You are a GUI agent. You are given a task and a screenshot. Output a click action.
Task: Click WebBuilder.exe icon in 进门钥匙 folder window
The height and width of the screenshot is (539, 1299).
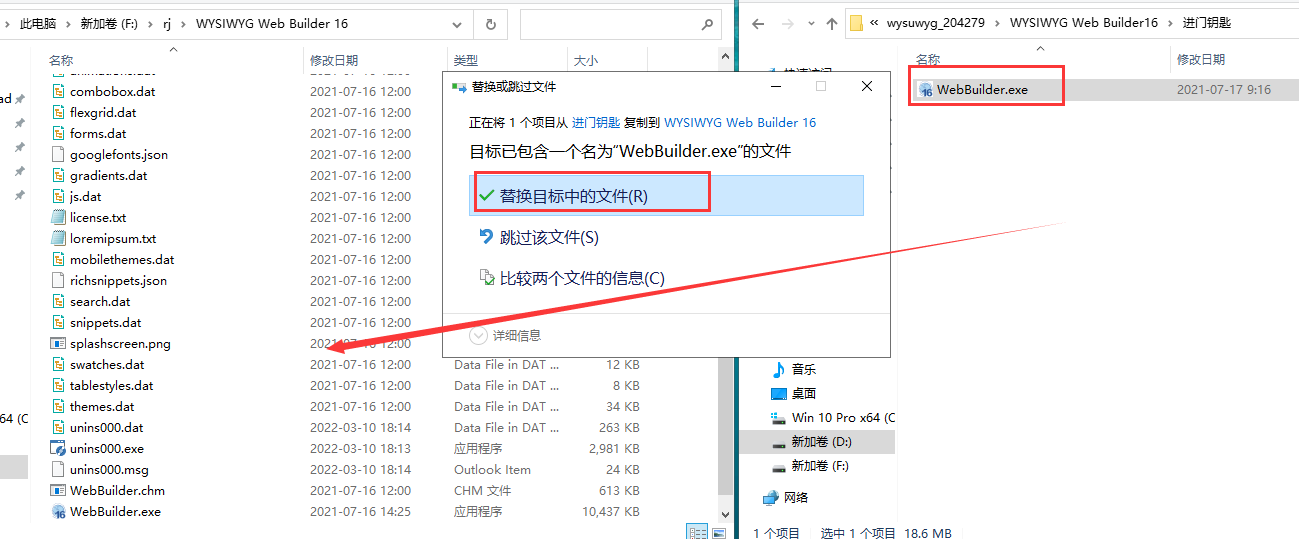click(x=925, y=90)
